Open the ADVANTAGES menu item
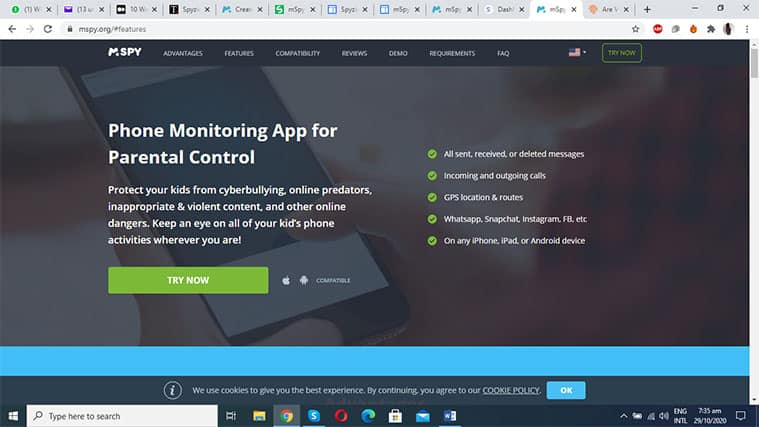Image resolution: width=759 pixels, height=427 pixels. [x=183, y=53]
